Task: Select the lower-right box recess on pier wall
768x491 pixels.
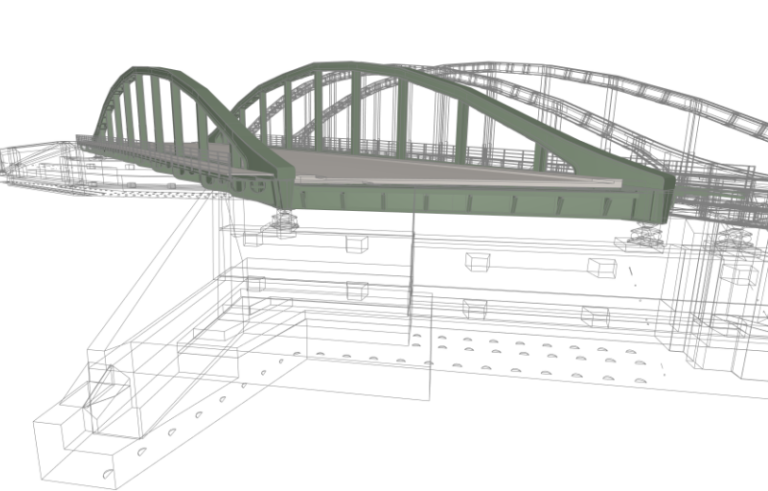Action: coord(594,316)
